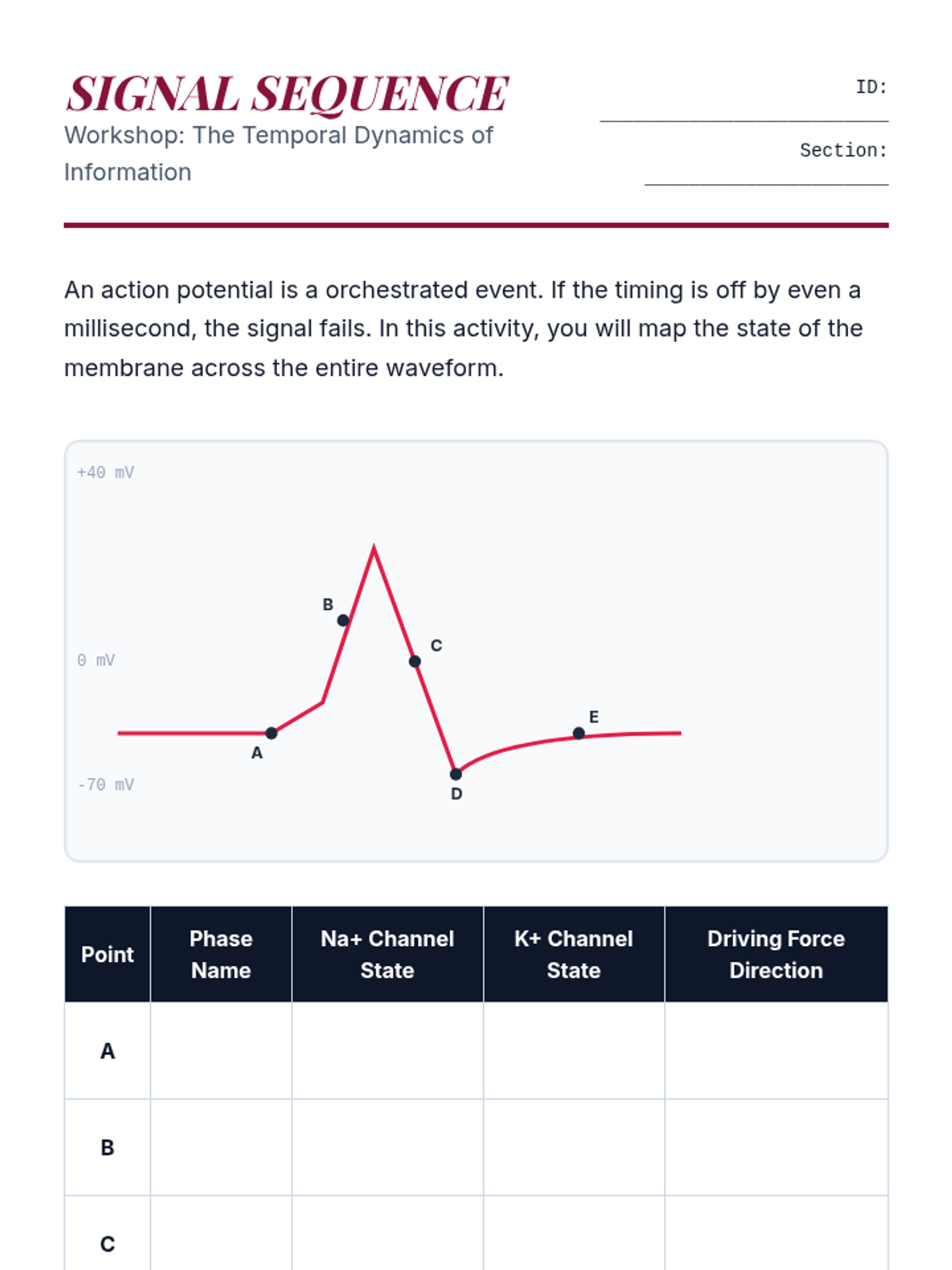Click the K+ Channel State column header
Image resolution: width=952 pixels, height=1270 pixels.
574,954
